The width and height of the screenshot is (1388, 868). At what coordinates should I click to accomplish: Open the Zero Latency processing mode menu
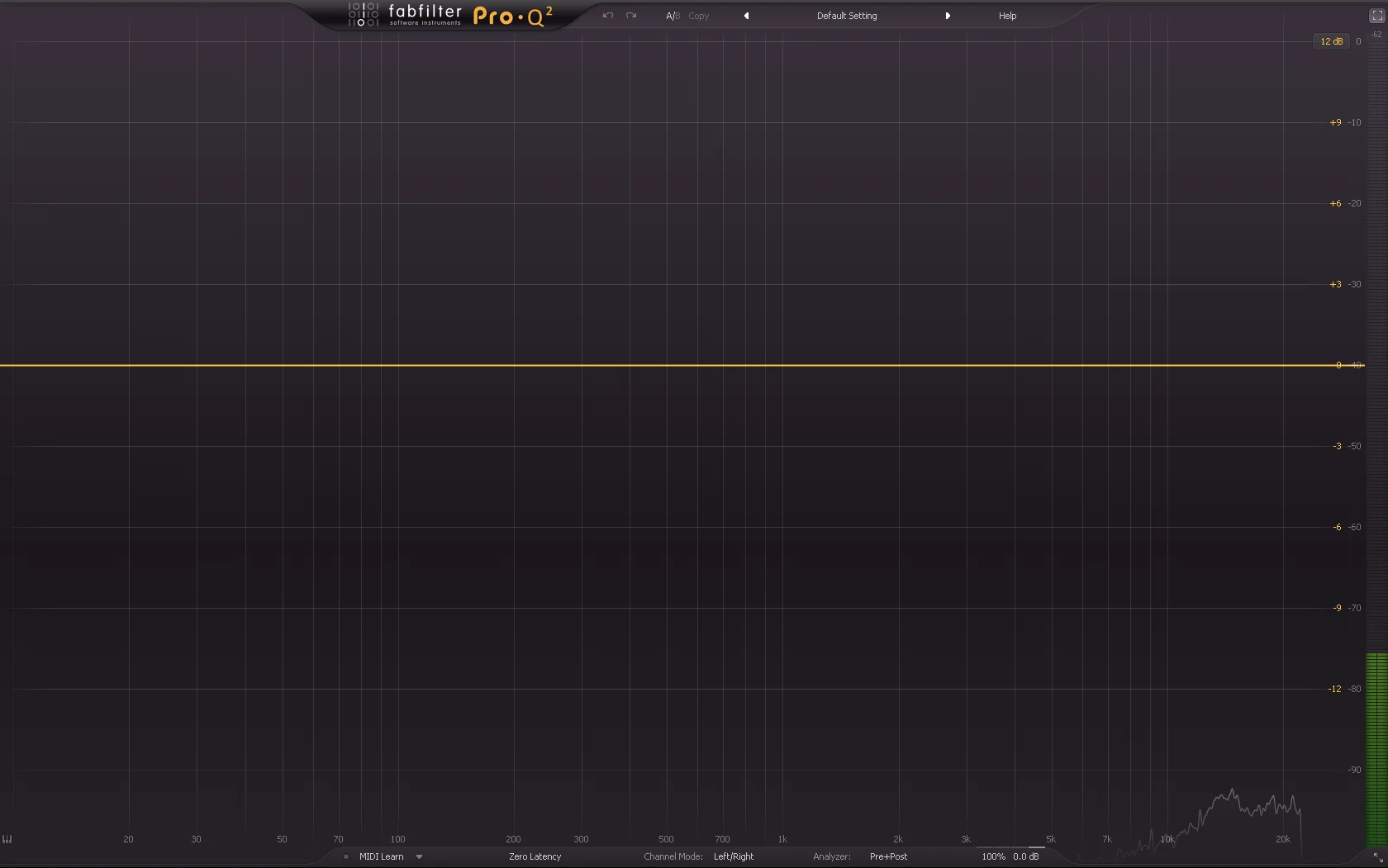tap(535, 856)
